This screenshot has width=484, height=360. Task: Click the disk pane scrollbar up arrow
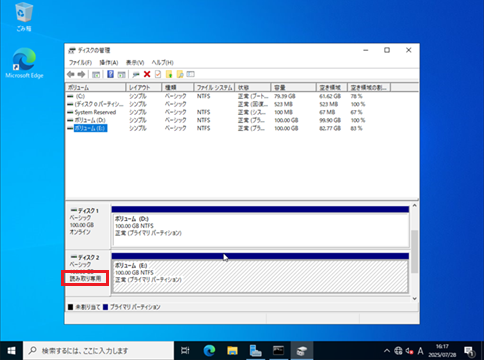tap(414, 206)
